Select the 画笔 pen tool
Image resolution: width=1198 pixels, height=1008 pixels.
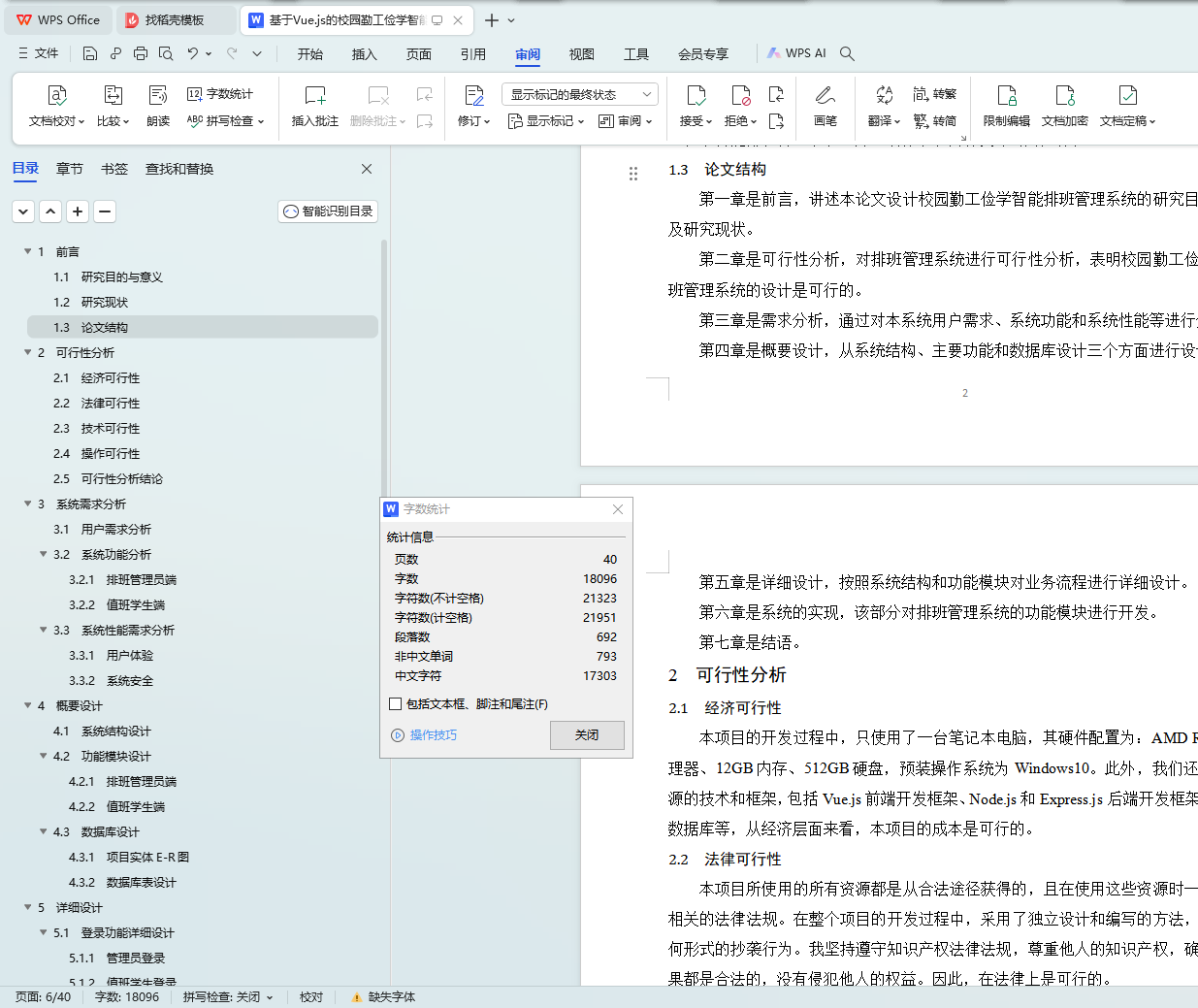[826, 106]
